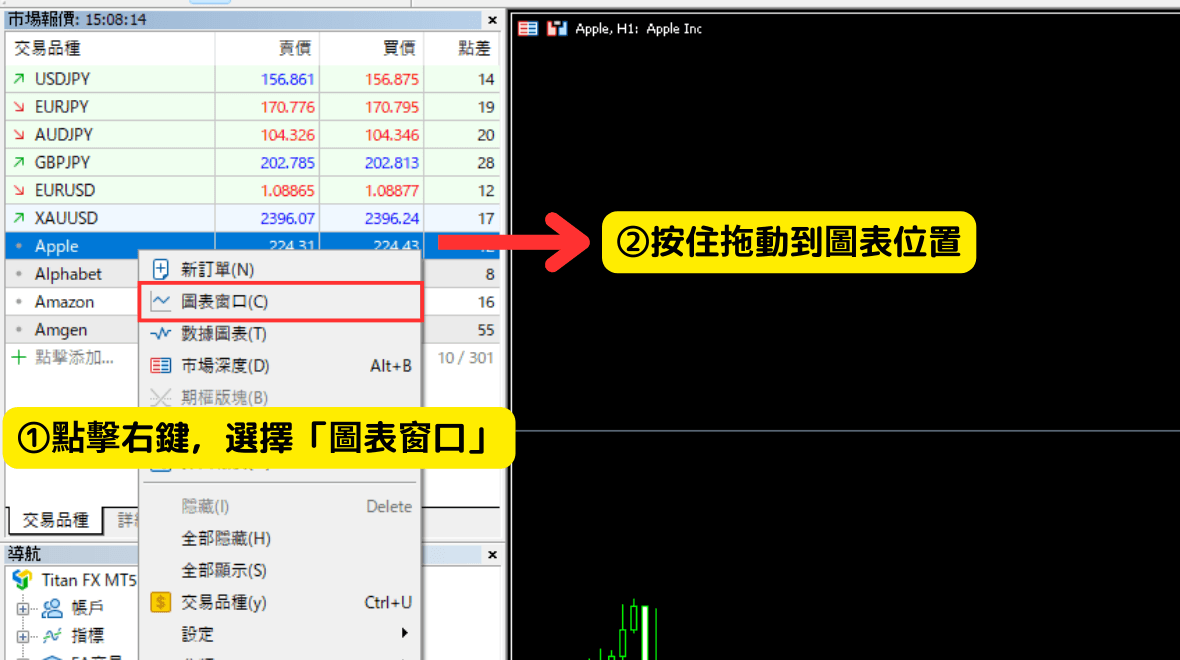Click the dollar symbols icon in menu

(x=160, y=602)
